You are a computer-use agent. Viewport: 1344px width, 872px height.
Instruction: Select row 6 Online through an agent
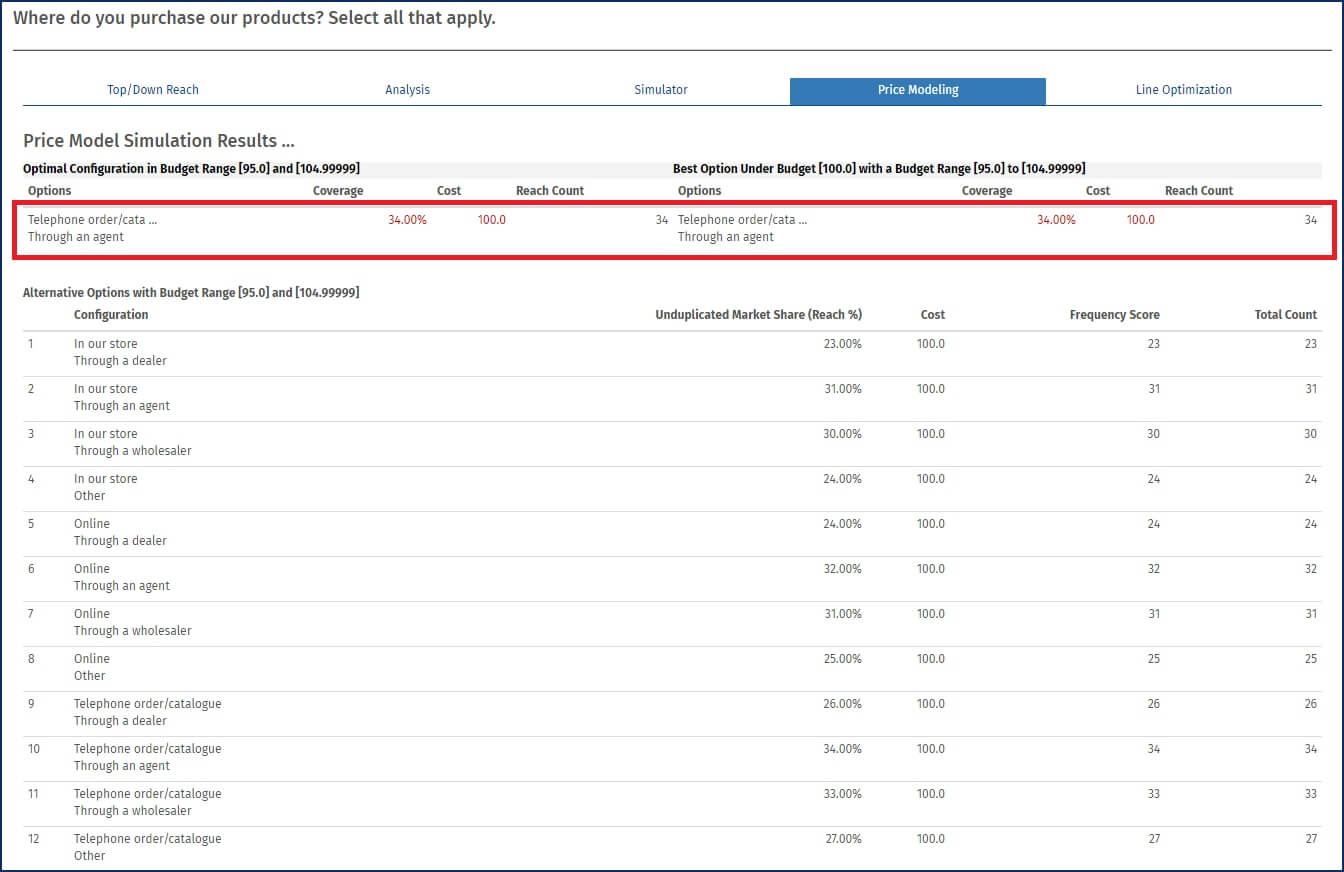(121, 577)
